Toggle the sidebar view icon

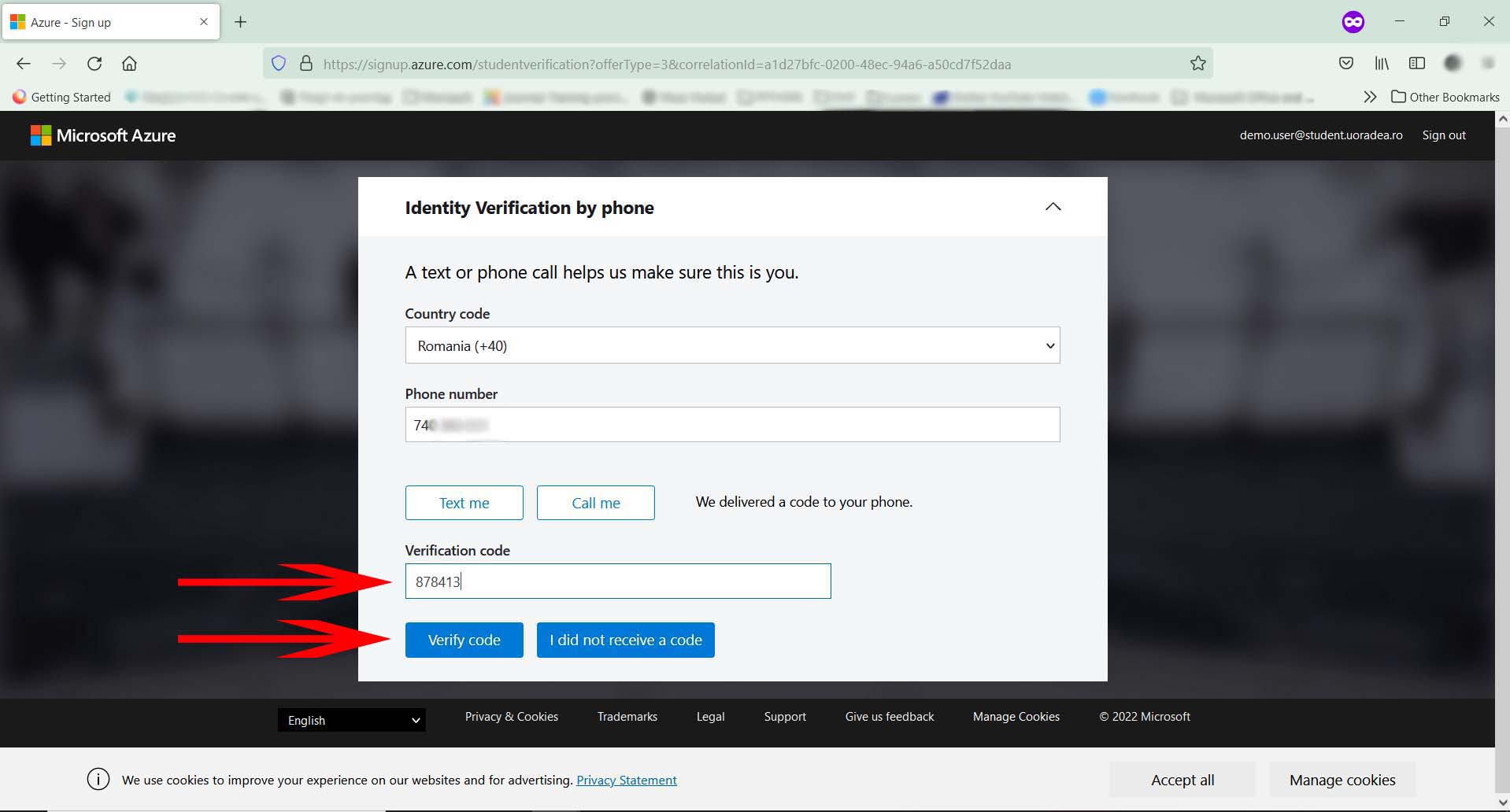tap(1417, 64)
